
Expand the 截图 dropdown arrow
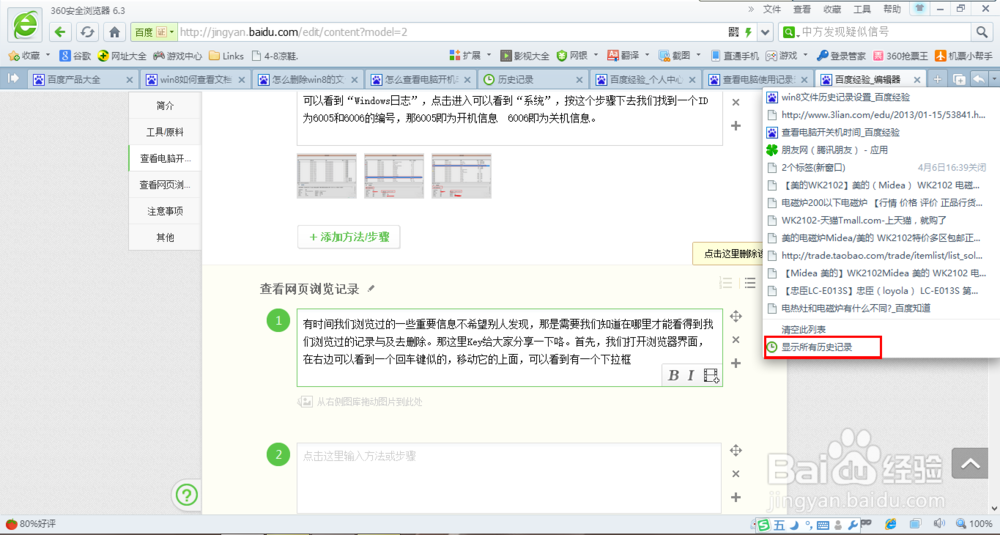click(698, 55)
